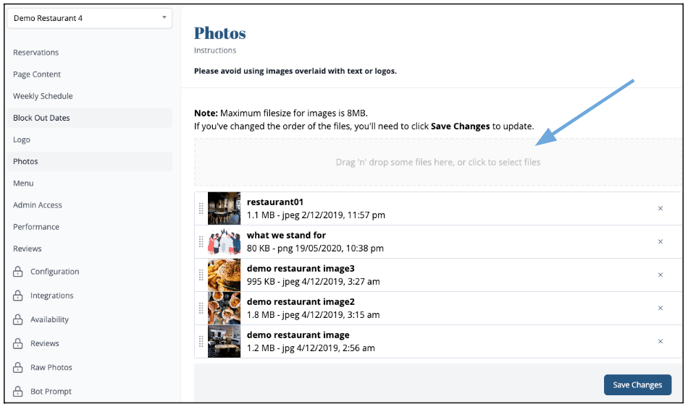Click drag handle of demo restaurant image2
688x409 pixels.
pos(201,309)
